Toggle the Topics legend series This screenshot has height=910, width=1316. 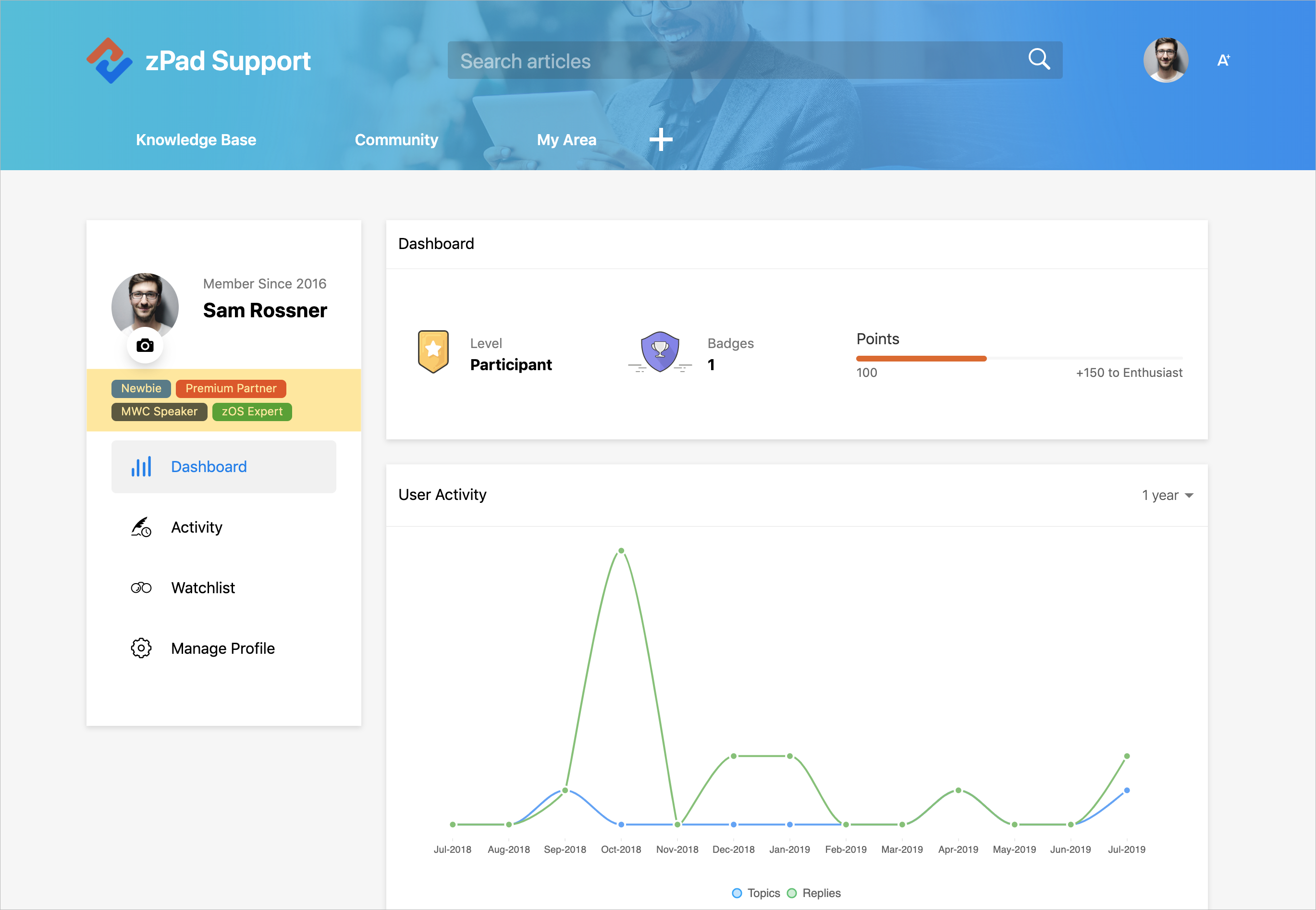coord(756,893)
